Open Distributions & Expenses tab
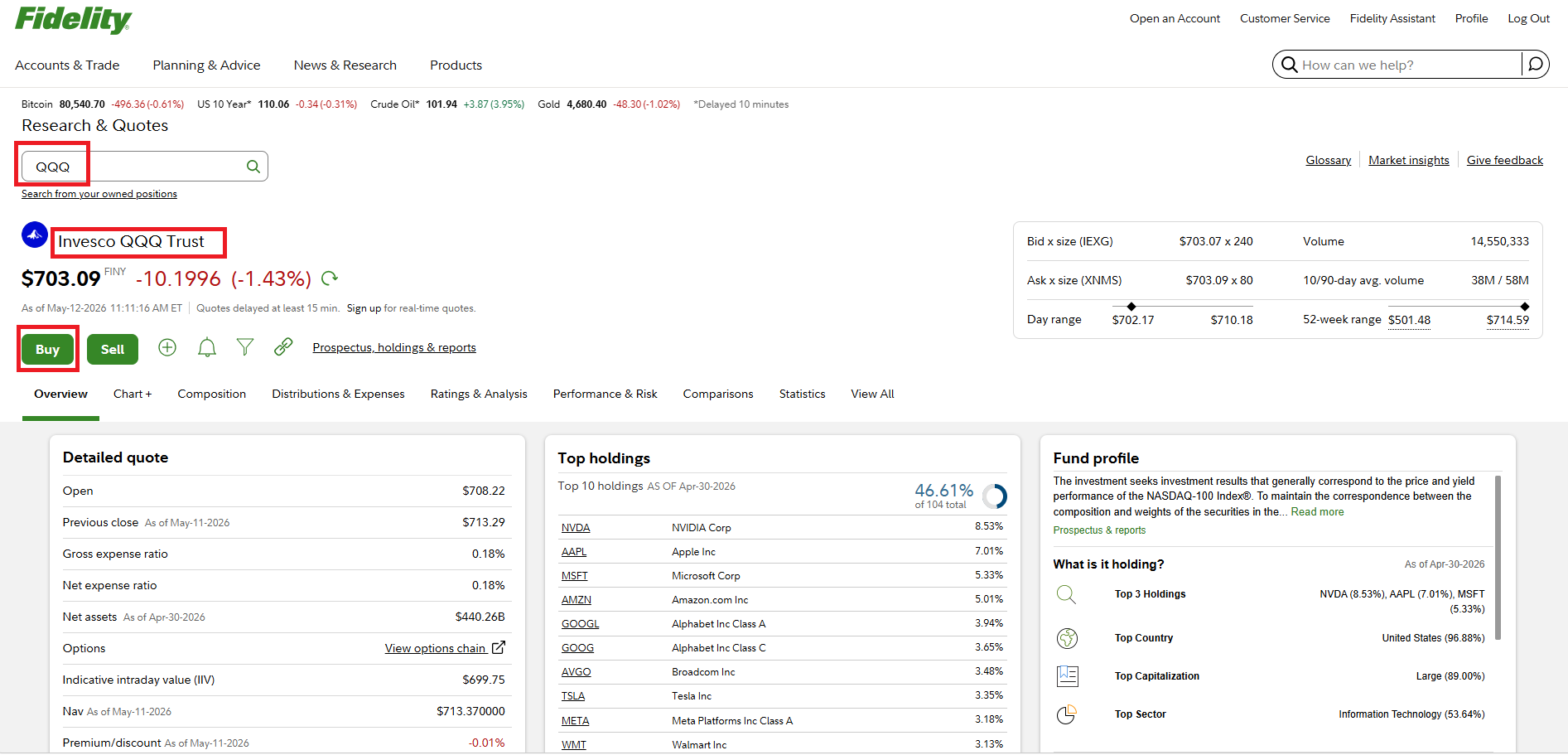The image size is (1568, 755). pyautogui.click(x=338, y=394)
